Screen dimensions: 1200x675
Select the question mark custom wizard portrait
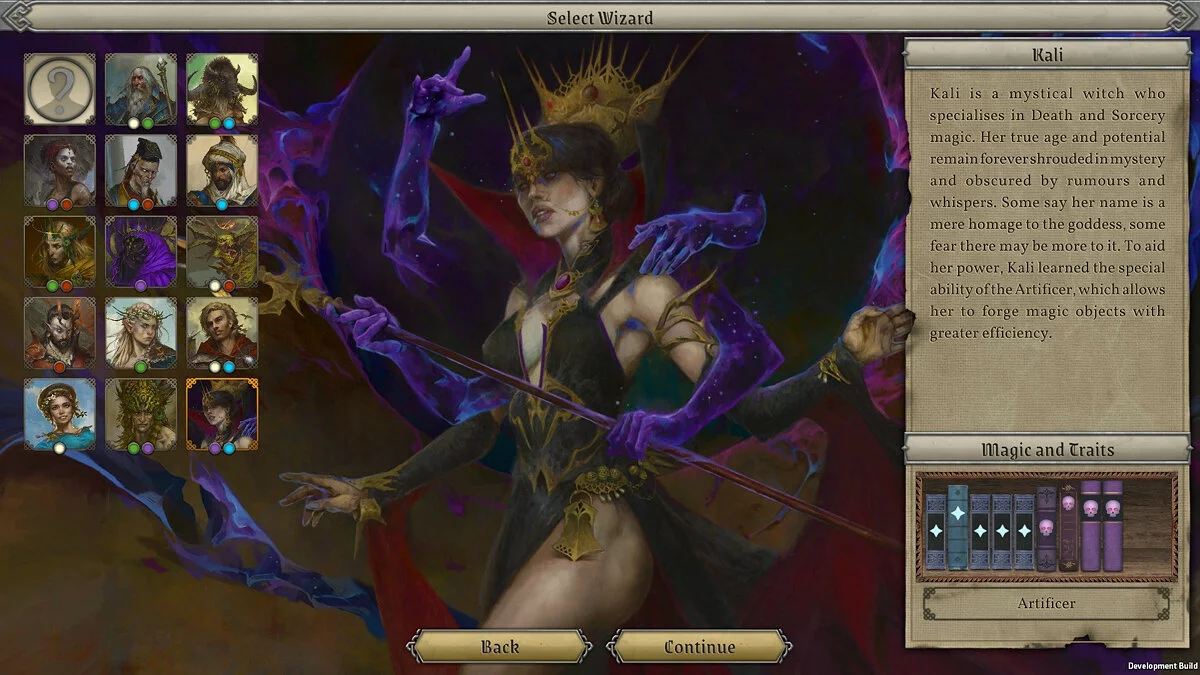point(60,89)
